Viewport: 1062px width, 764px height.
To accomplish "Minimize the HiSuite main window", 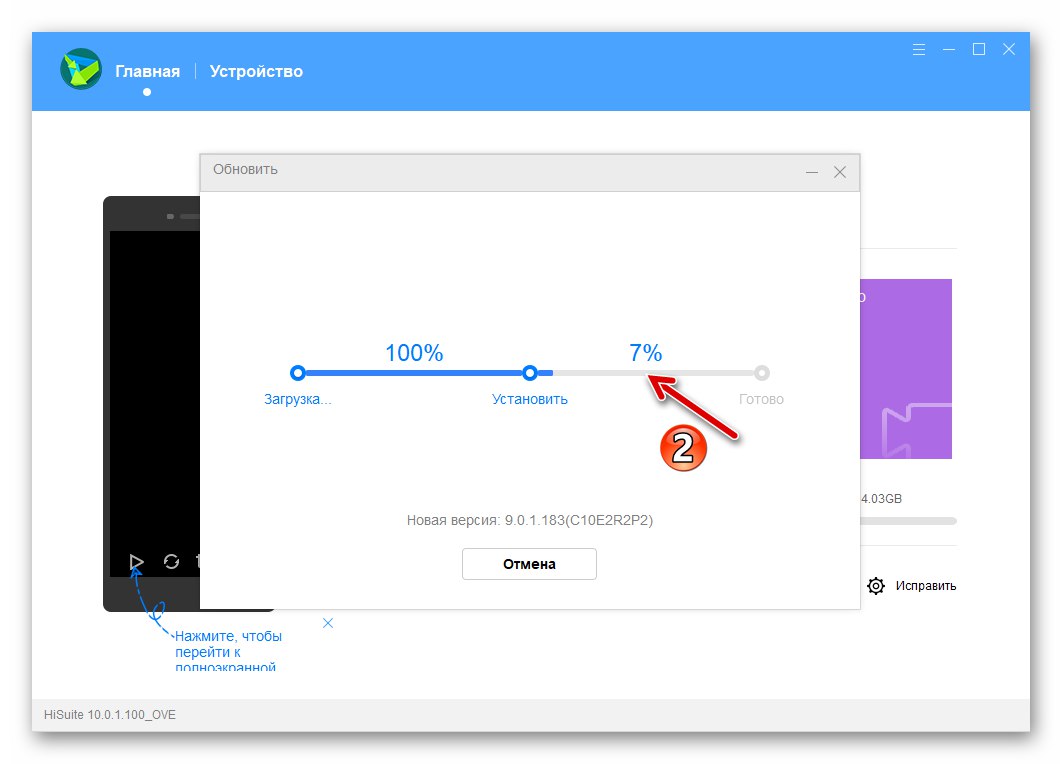I will 949,49.
